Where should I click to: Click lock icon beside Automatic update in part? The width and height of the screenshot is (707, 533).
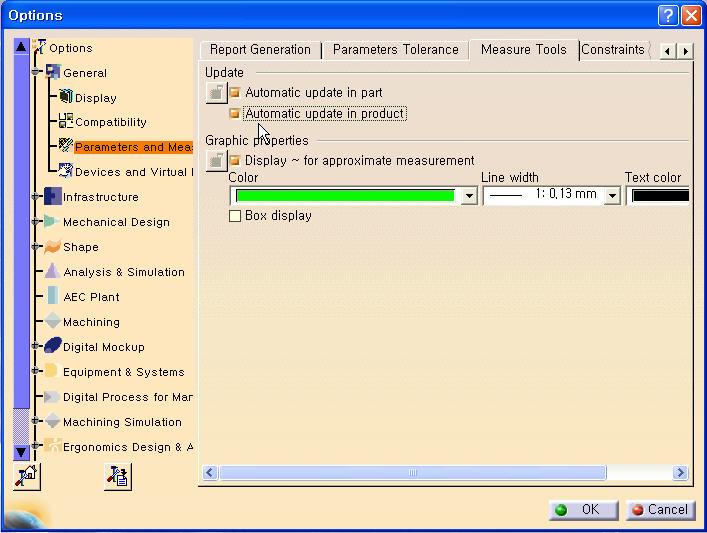pos(216,93)
